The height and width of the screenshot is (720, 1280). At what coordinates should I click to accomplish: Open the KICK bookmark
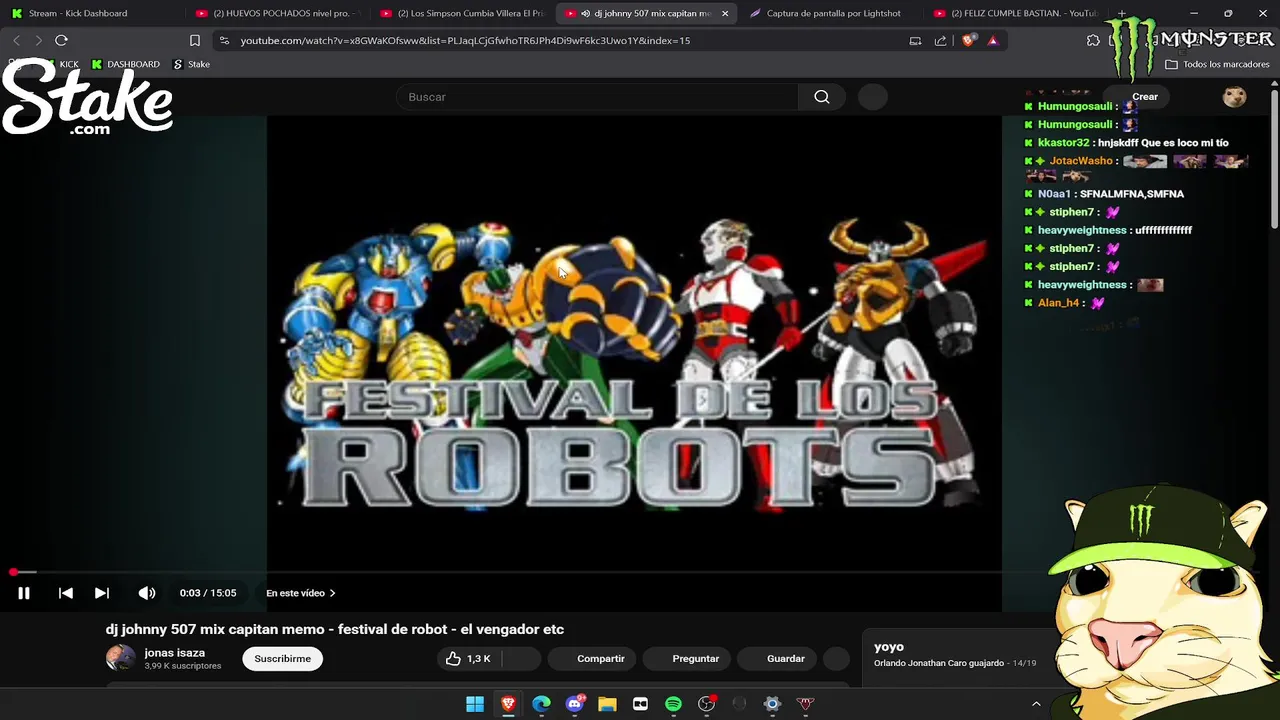[x=60, y=64]
